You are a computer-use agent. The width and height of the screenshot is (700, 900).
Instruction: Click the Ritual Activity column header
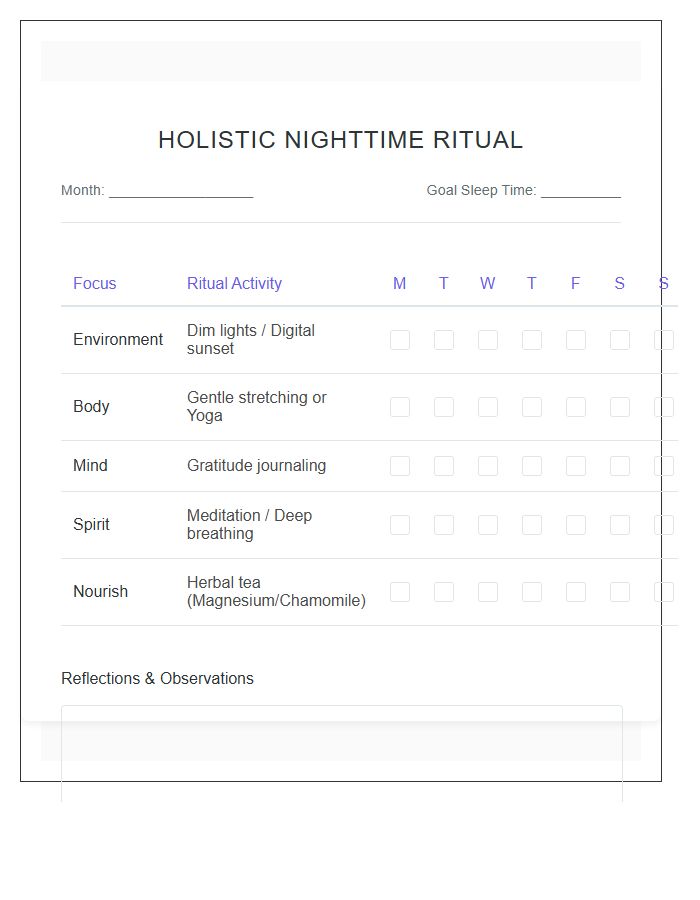click(x=234, y=284)
